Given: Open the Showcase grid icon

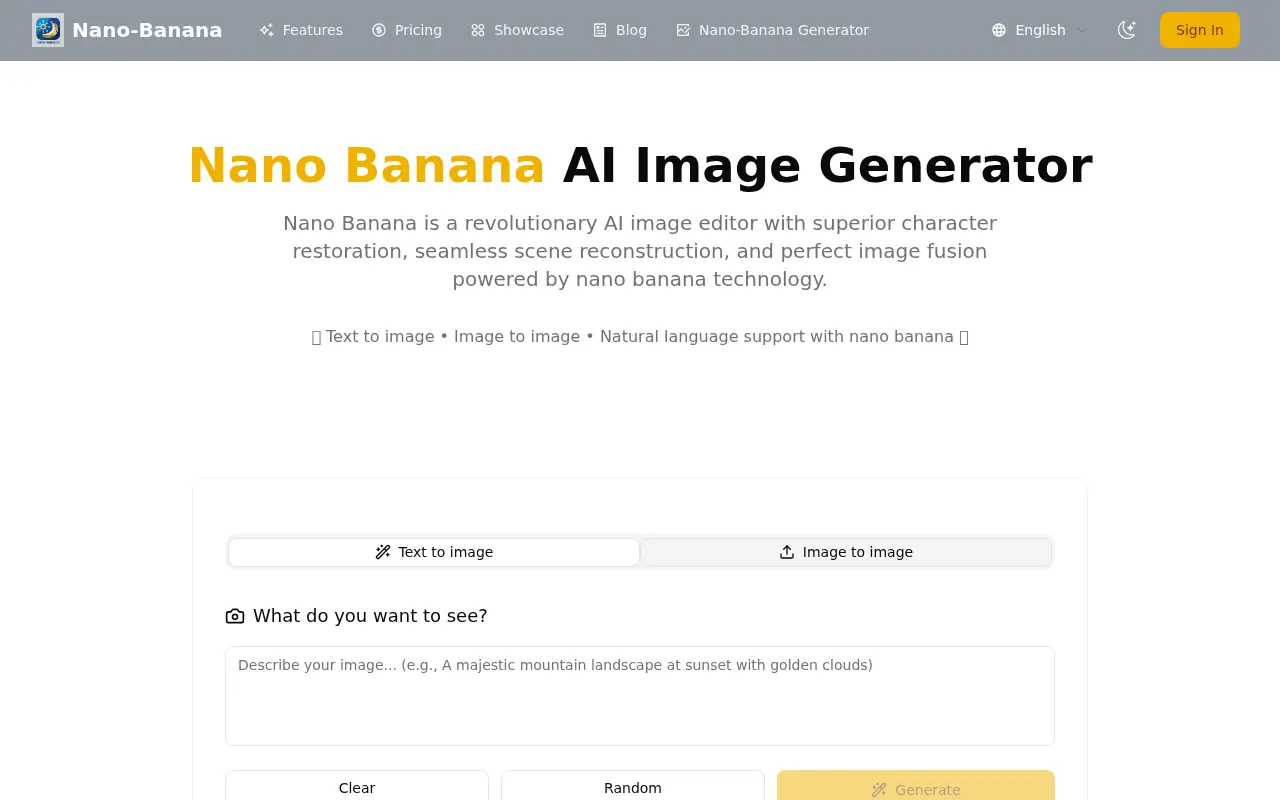Looking at the screenshot, I should point(478,30).
